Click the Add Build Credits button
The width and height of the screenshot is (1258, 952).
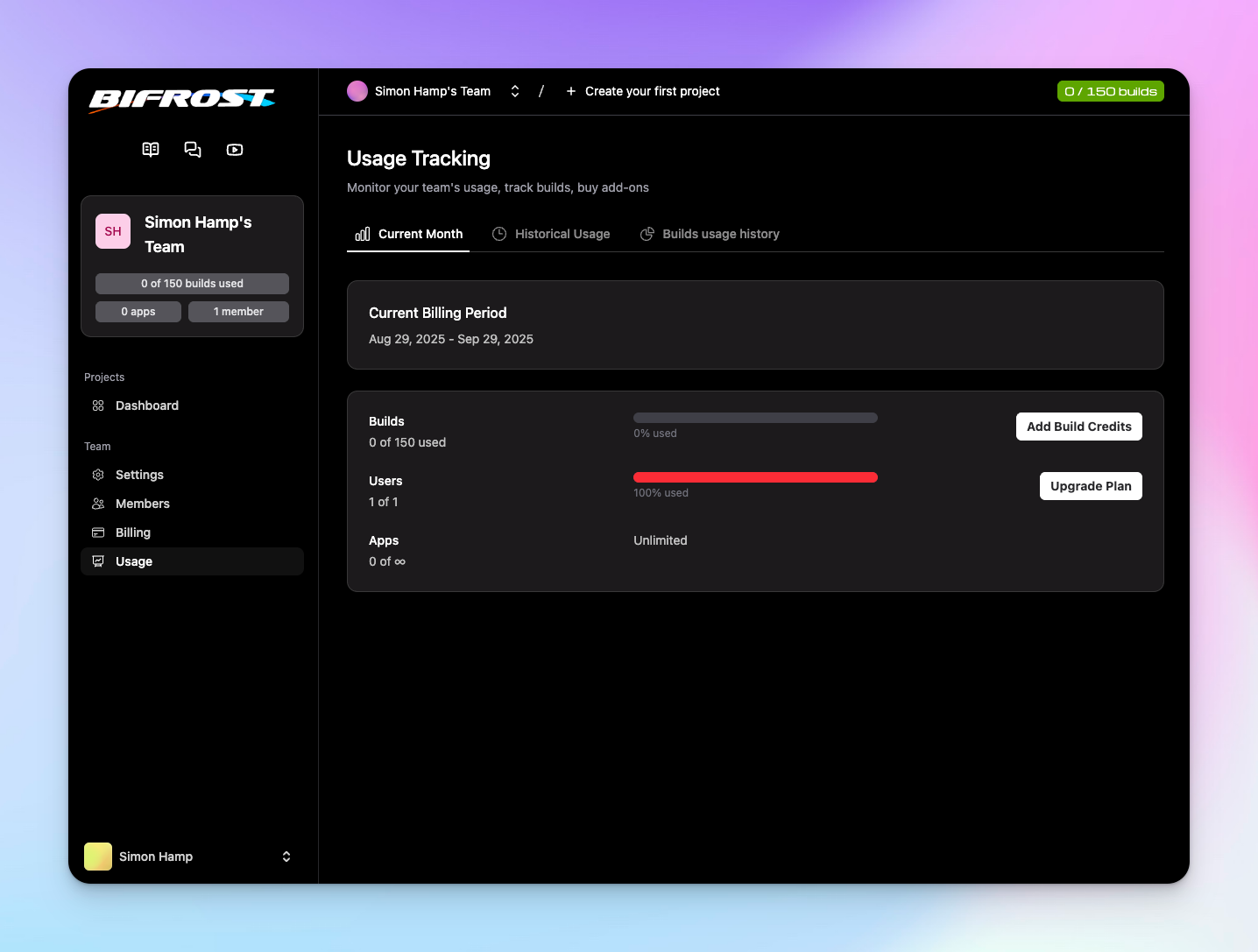click(x=1078, y=427)
